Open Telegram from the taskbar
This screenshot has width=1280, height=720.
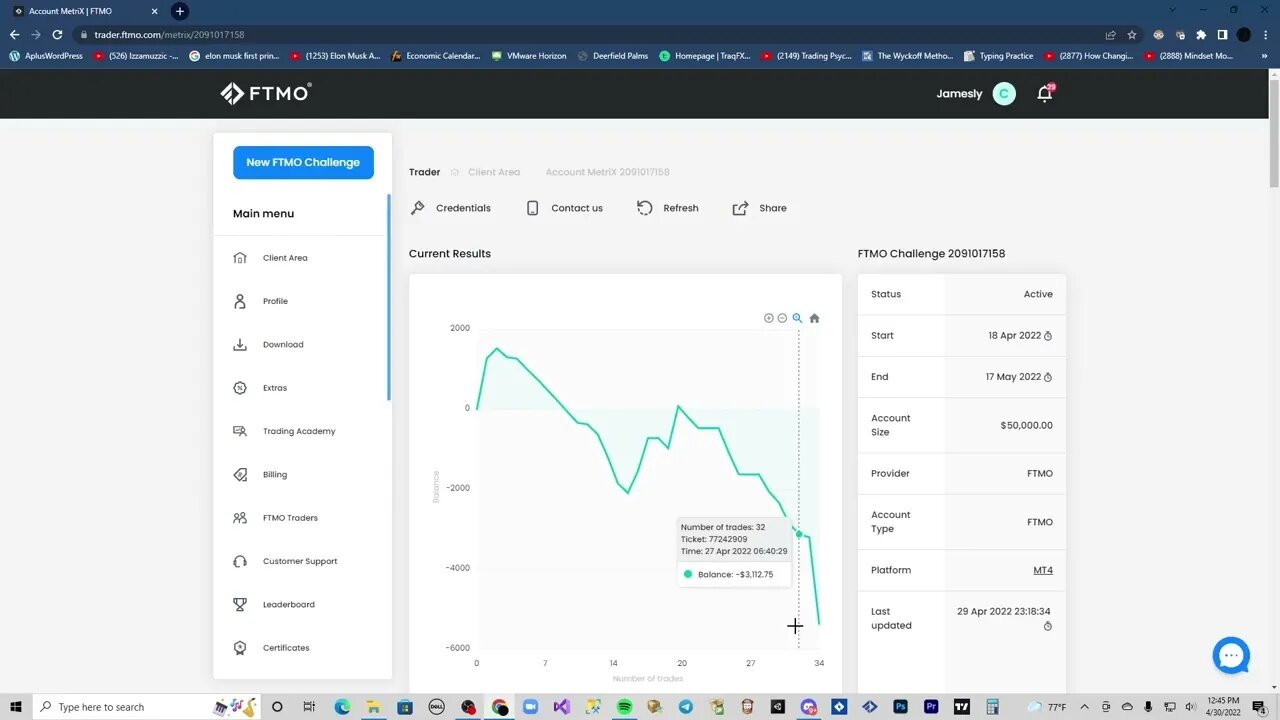[x=685, y=707]
